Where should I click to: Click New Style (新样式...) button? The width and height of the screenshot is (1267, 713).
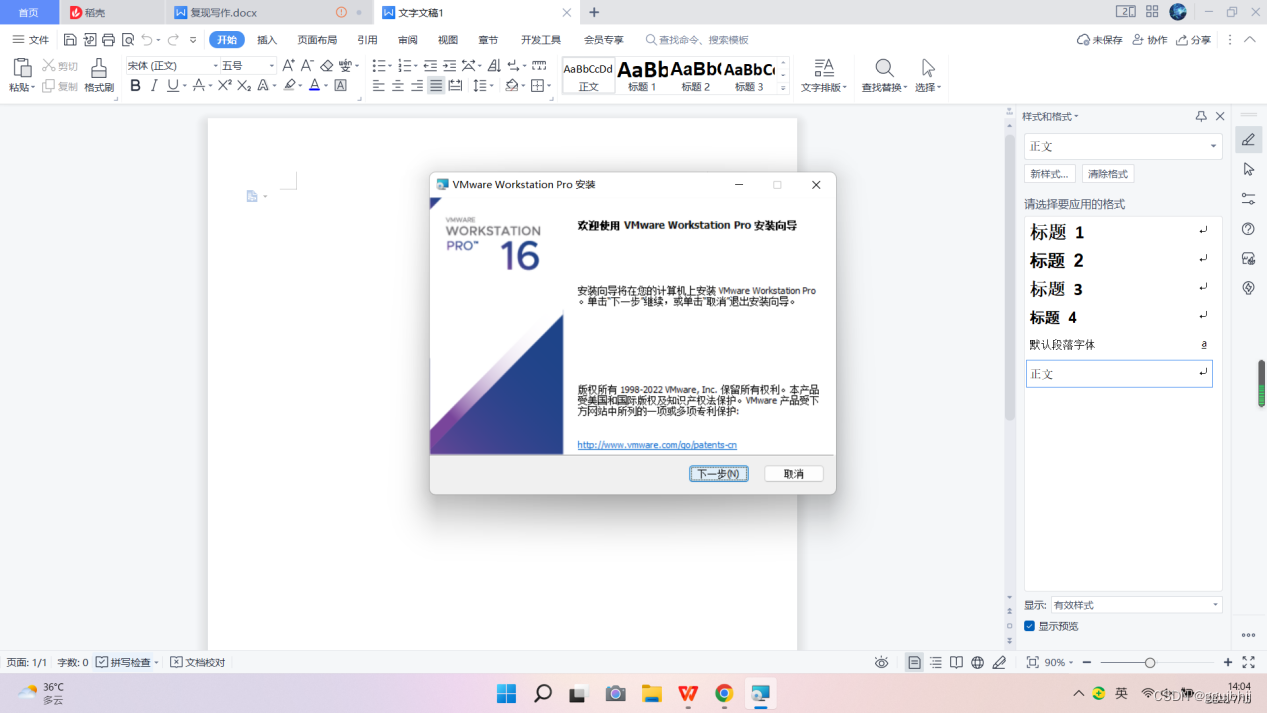(x=1050, y=174)
